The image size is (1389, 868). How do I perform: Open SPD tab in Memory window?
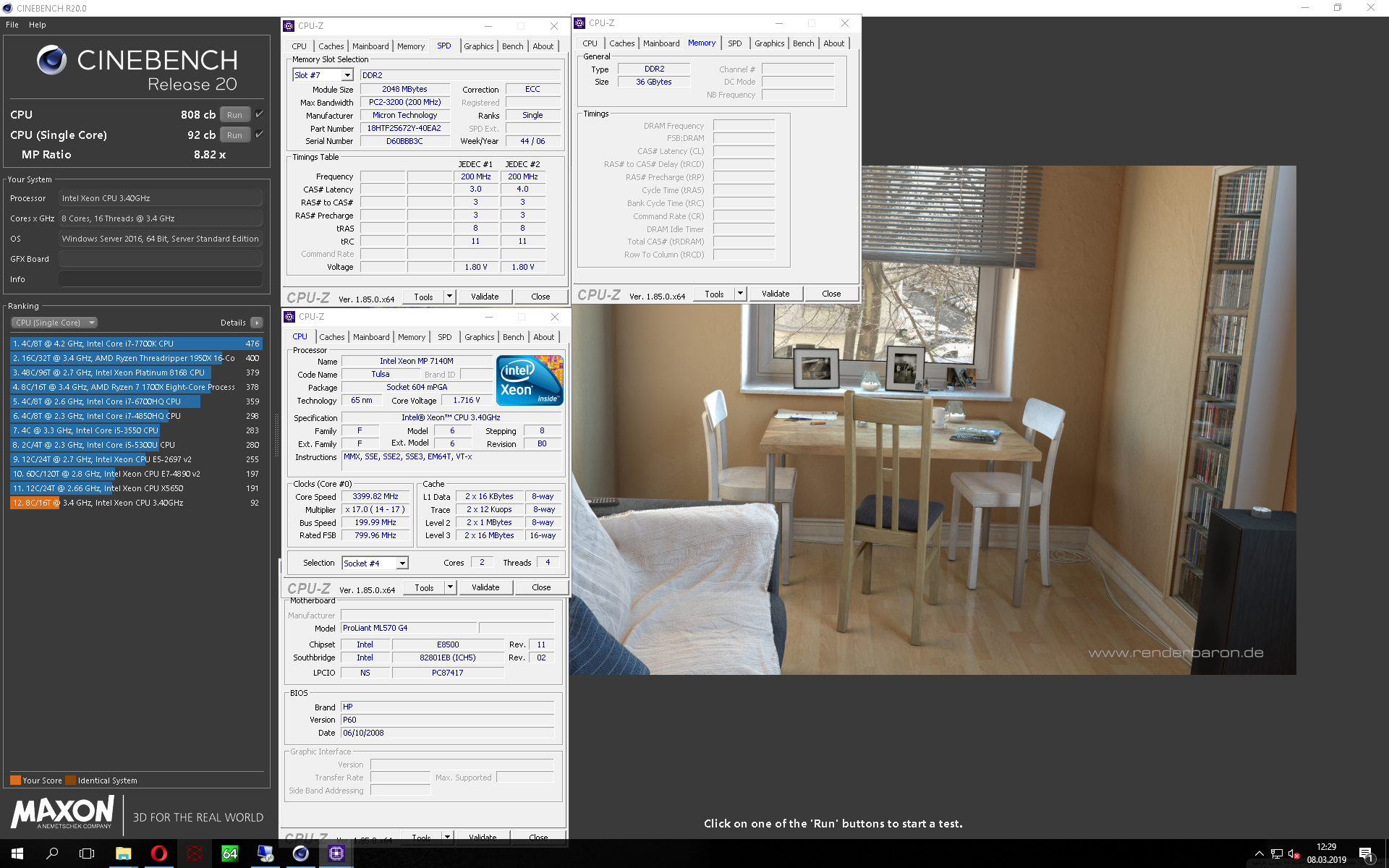point(735,43)
